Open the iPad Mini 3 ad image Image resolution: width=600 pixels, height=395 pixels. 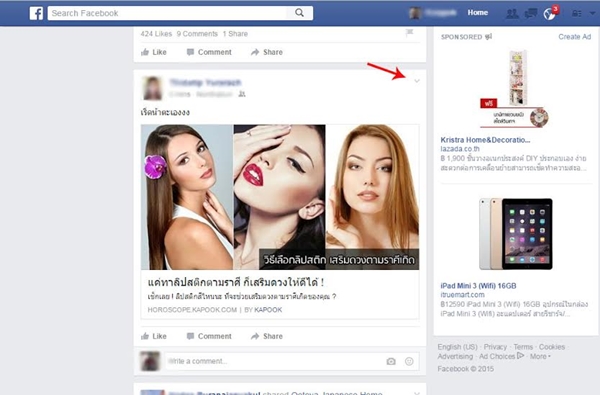(x=515, y=233)
